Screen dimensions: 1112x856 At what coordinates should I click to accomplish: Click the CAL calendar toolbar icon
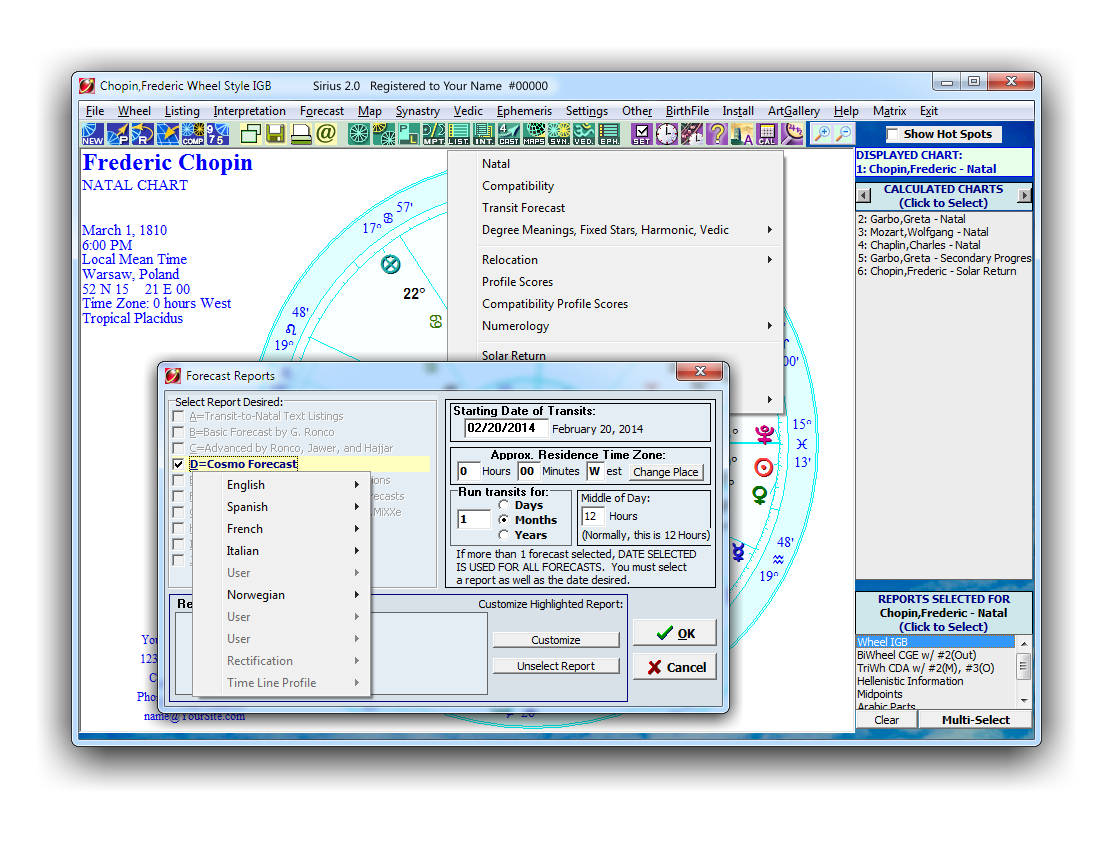click(767, 134)
